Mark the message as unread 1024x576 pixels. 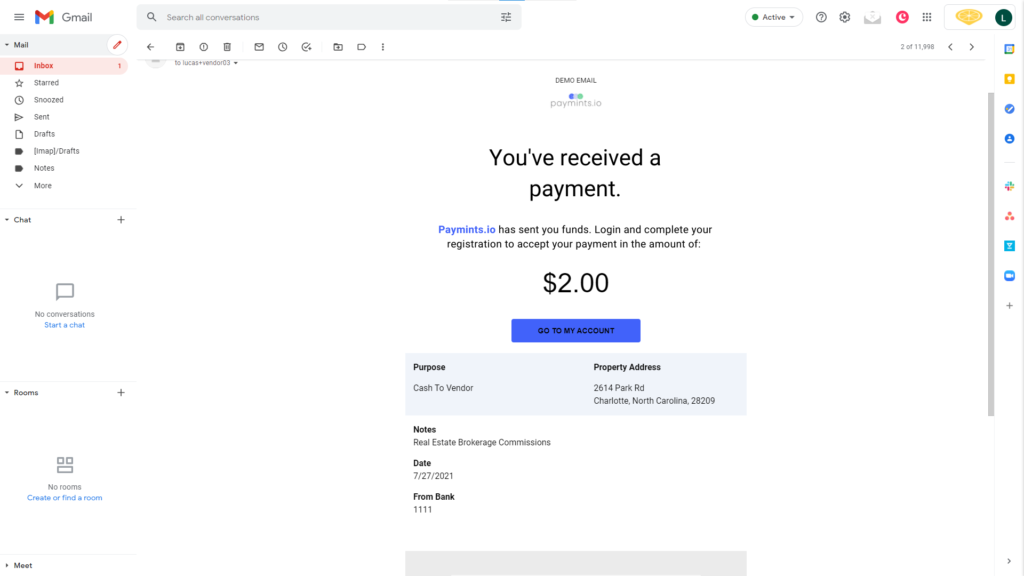click(x=259, y=47)
